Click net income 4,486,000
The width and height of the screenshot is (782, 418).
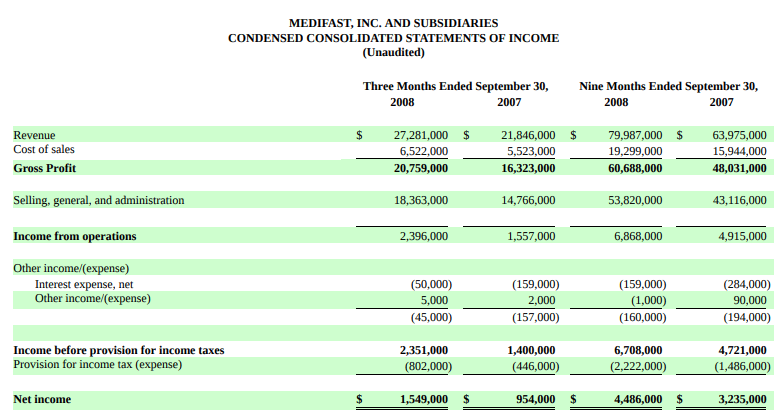(x=638, y=399)
